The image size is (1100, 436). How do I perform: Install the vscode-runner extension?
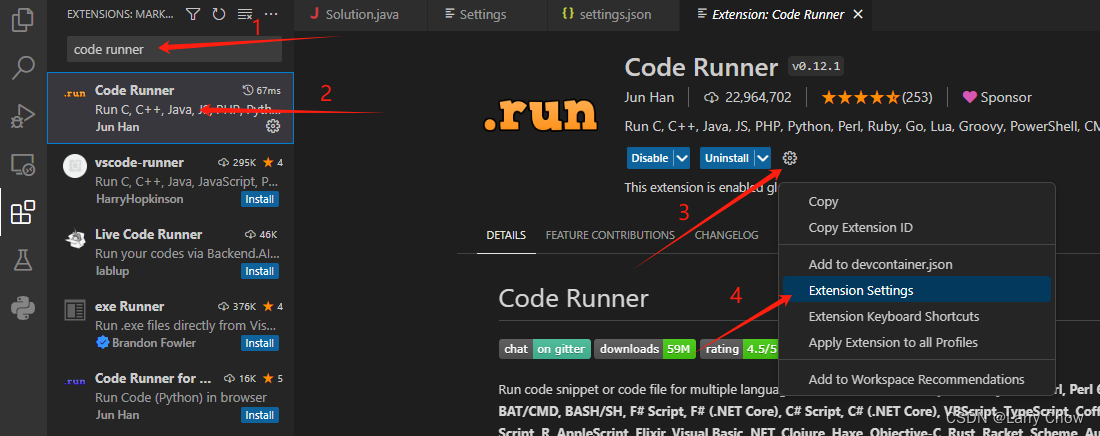pos(260,199)
